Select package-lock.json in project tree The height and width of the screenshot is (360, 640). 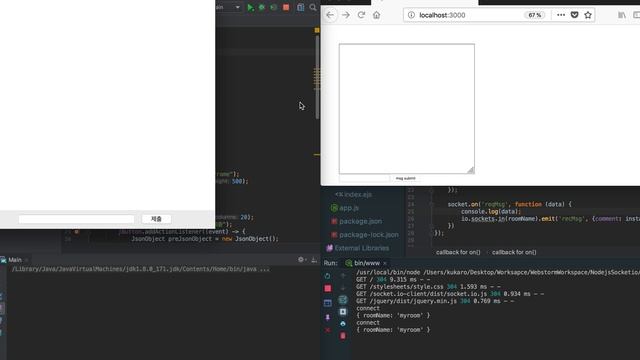pos(364,235)
